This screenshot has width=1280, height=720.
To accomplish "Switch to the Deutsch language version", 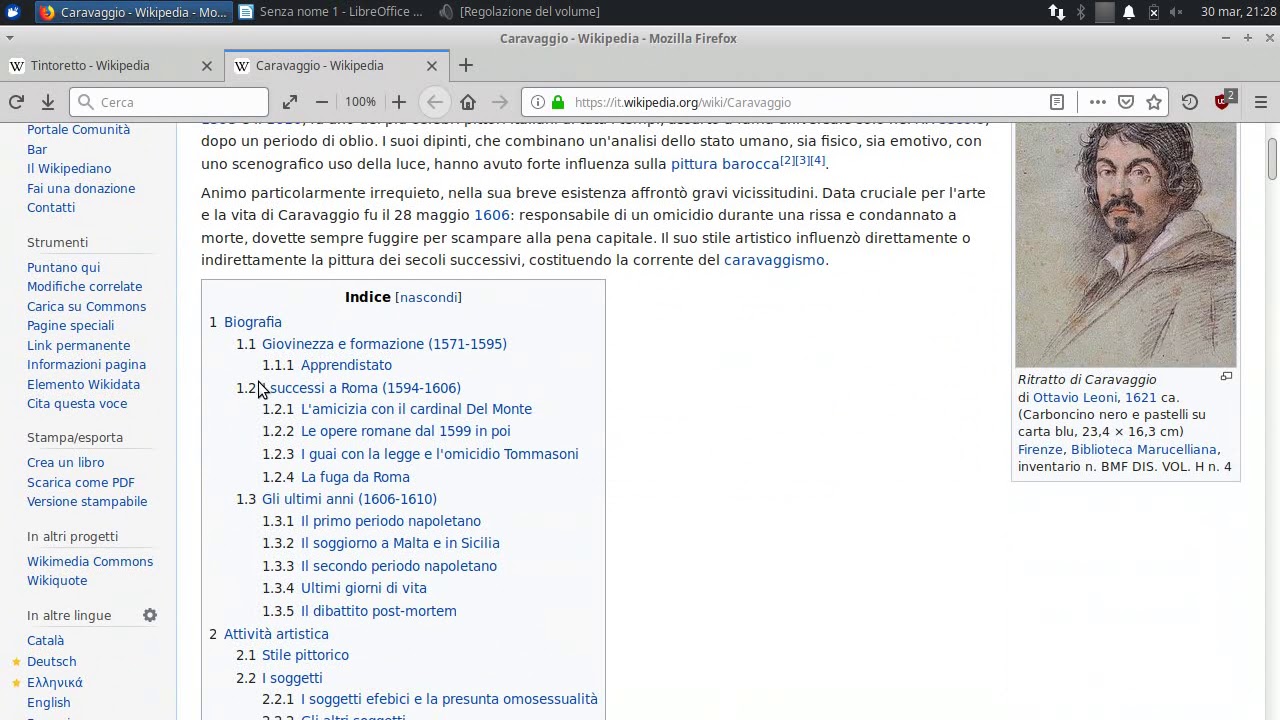I will pyautogui.click(x=51, y=661).
